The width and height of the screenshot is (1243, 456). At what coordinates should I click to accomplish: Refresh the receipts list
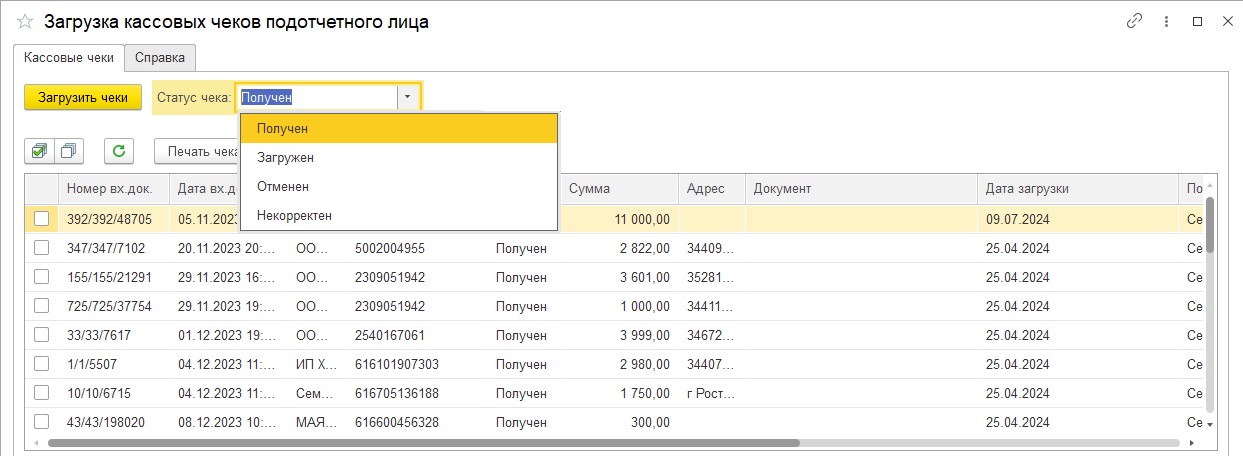click(119, 151)
